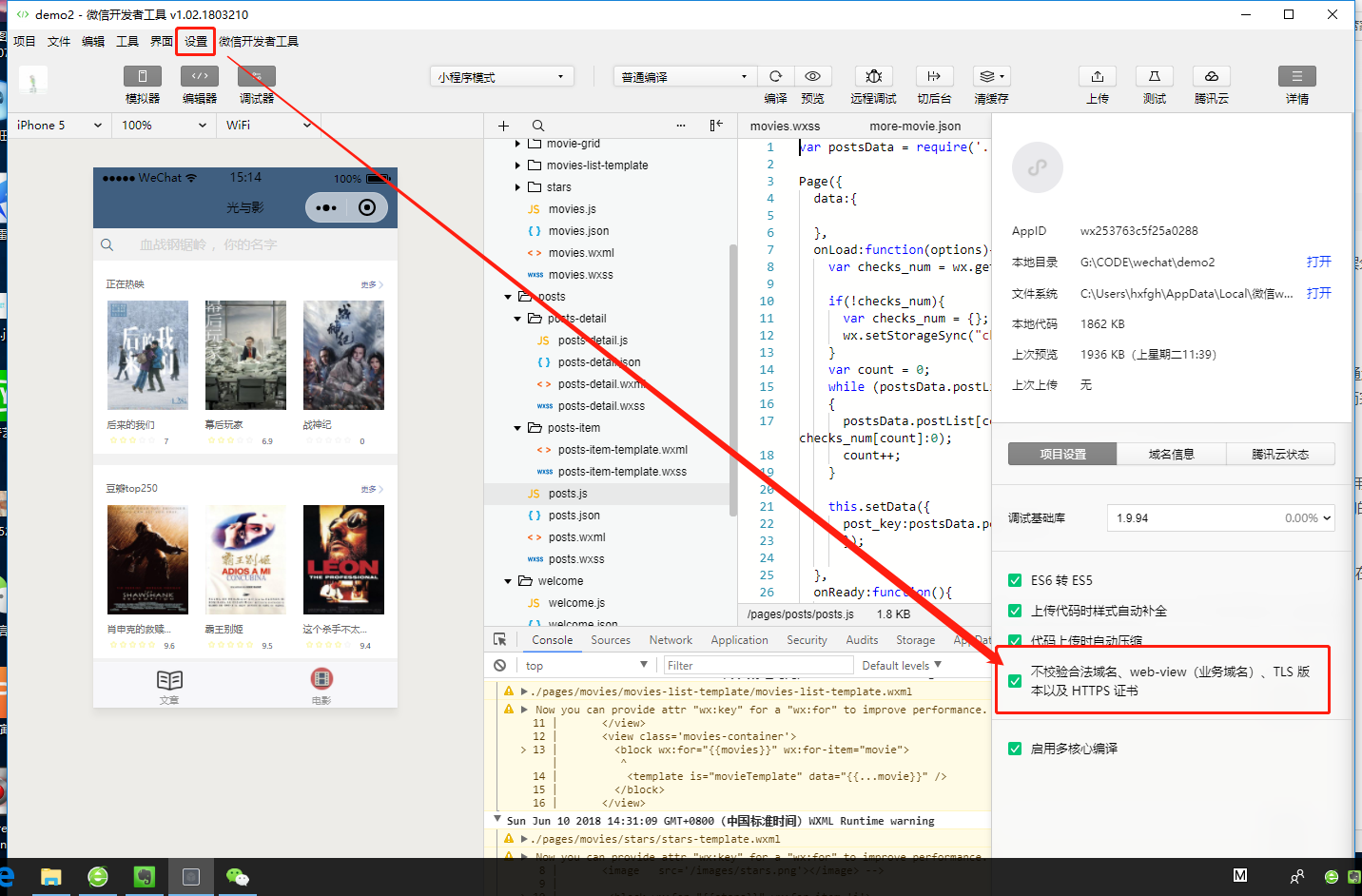Collapse the posts-item folder
Screen dimensions: 1362x896
(517, 428)
